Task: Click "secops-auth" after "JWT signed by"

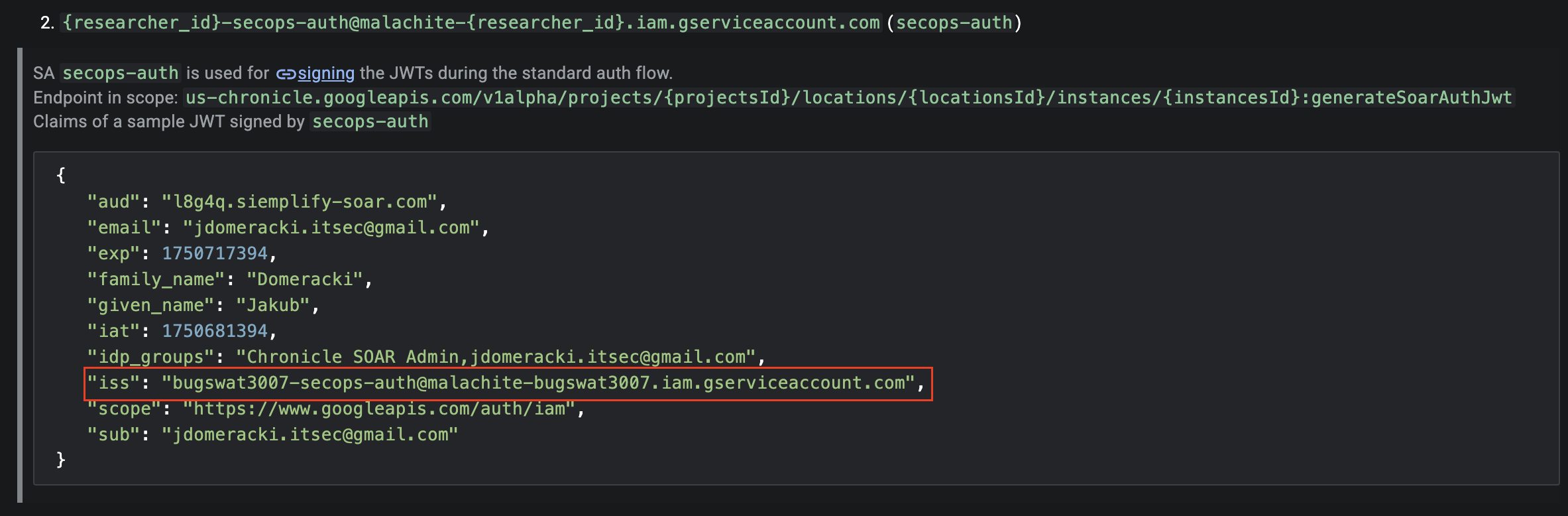Action: coord(370,122)
